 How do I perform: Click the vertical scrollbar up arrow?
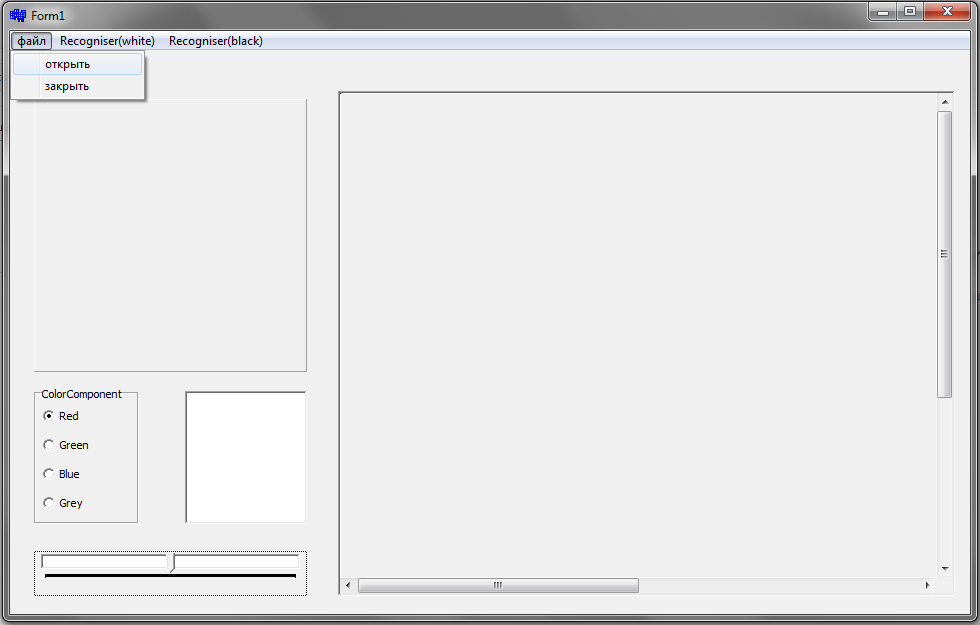click(945, 102)
